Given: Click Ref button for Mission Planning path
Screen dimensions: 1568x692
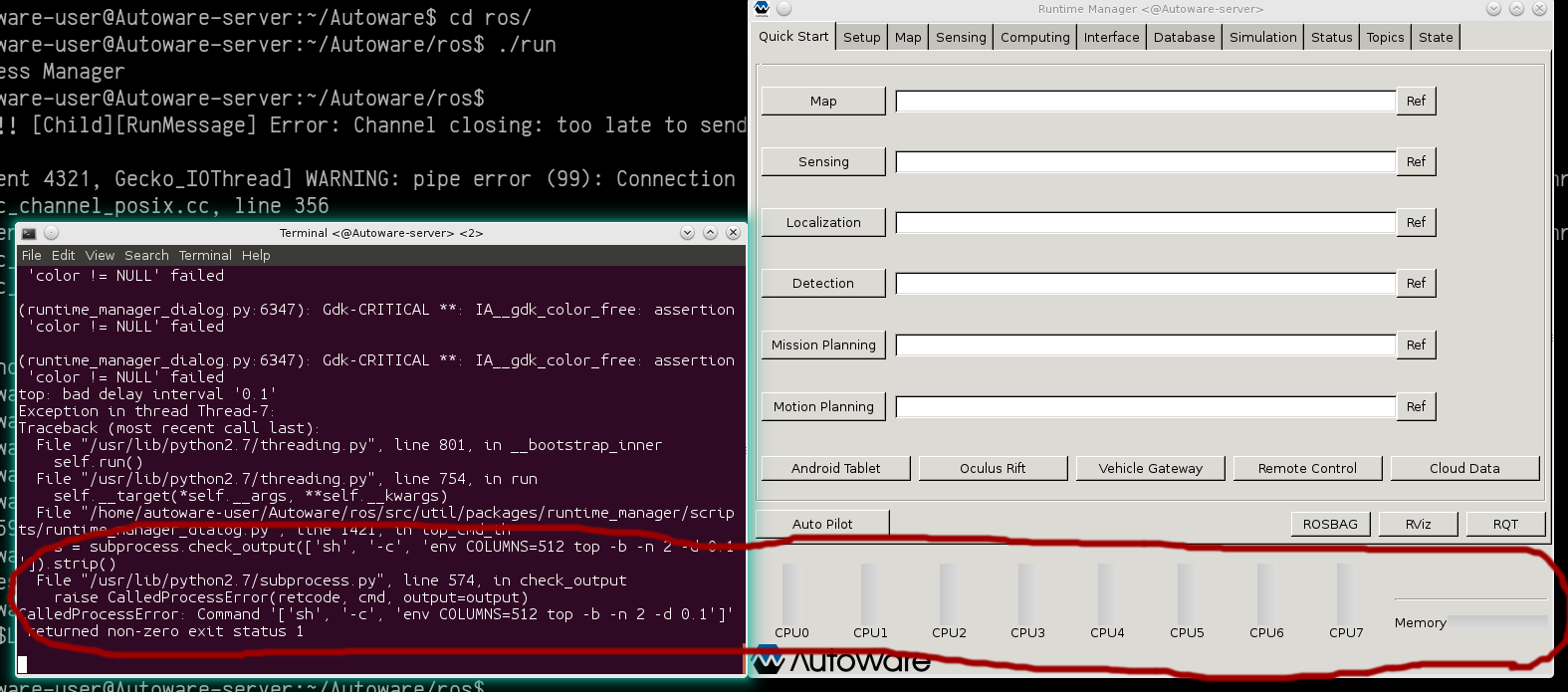Looking at the screenshot, I should pyautogui.click(x=1416, y=346).
